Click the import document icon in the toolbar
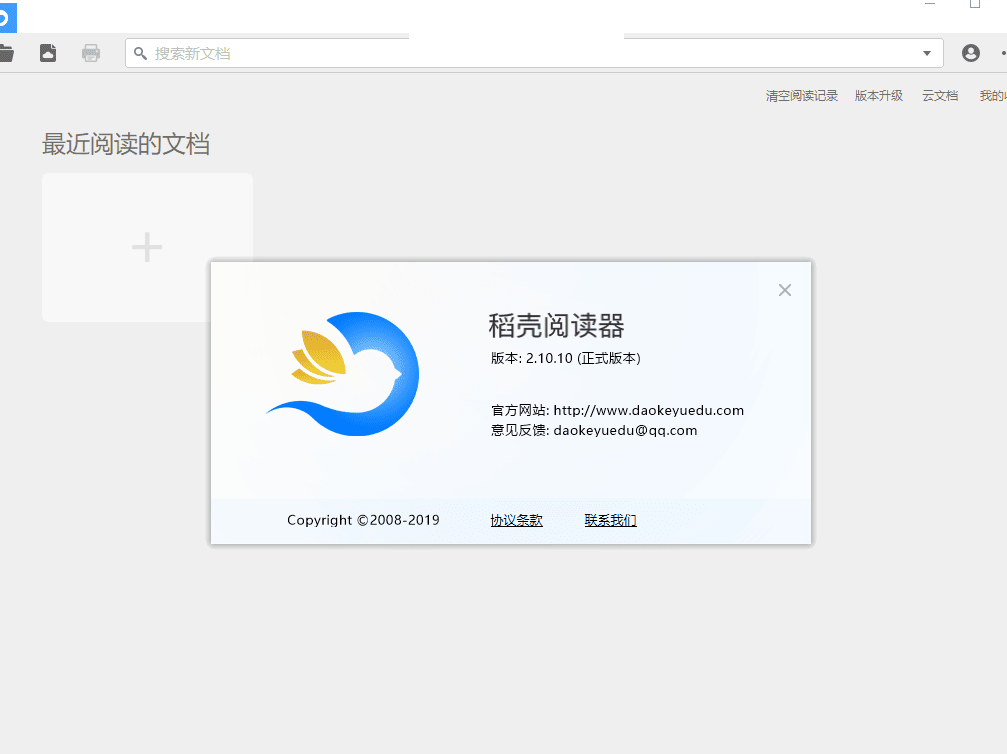 (x=47, y=53)
